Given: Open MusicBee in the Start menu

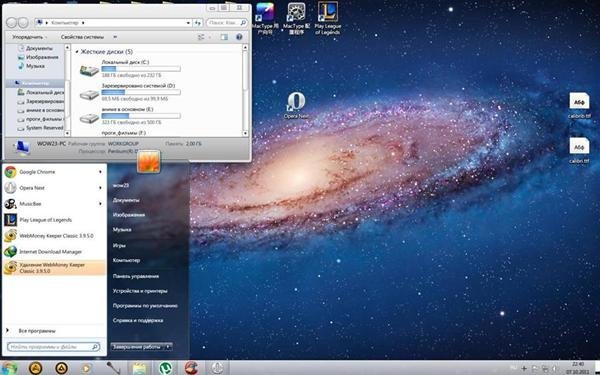Looking at the screenshot, I should coord(54,204).
